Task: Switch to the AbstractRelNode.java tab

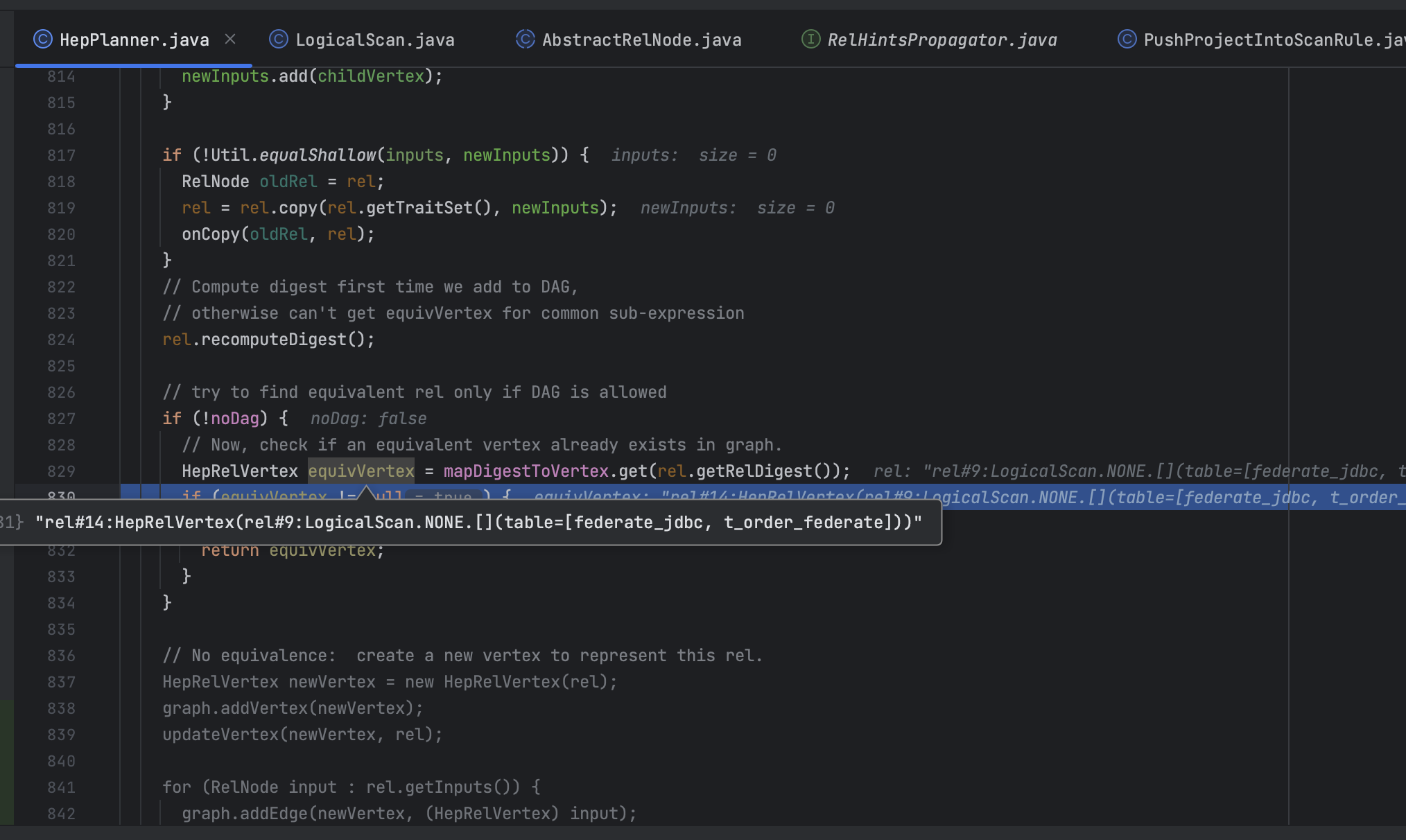Action: click(x=641, y=40)
